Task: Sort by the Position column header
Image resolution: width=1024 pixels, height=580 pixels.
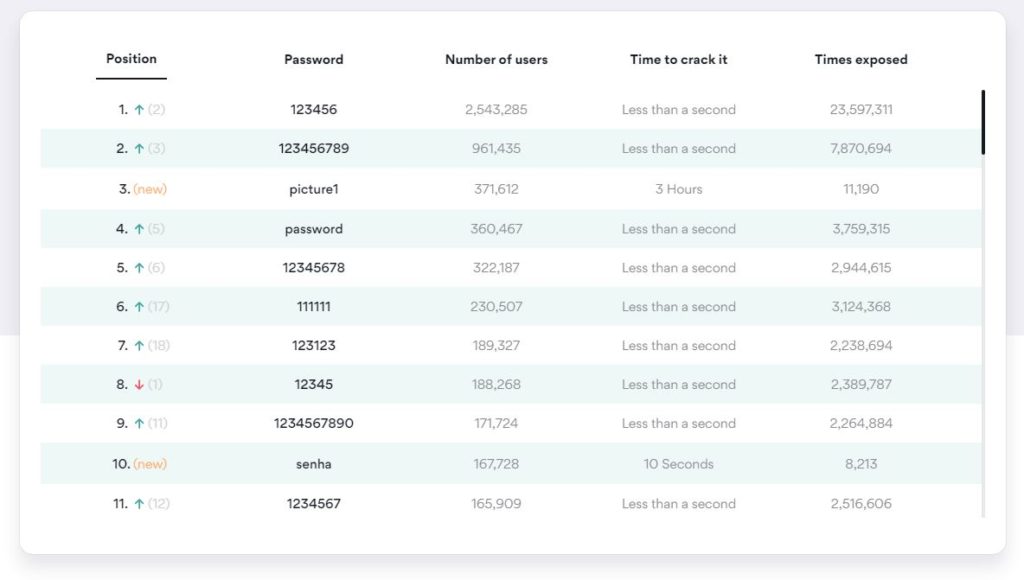Action: [131, 59]
